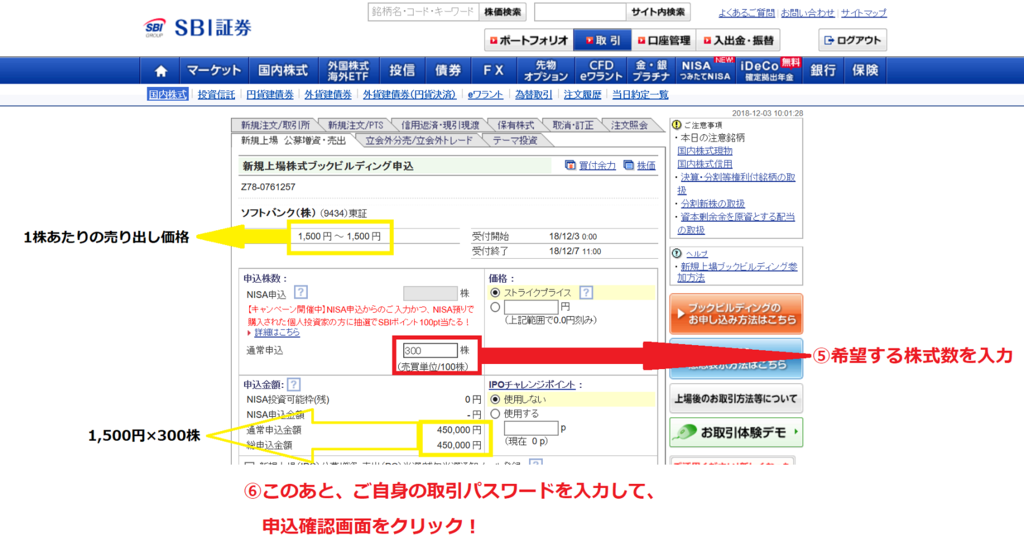Open the 当日約定一覧 link
1024x551 pixels.
640,95
